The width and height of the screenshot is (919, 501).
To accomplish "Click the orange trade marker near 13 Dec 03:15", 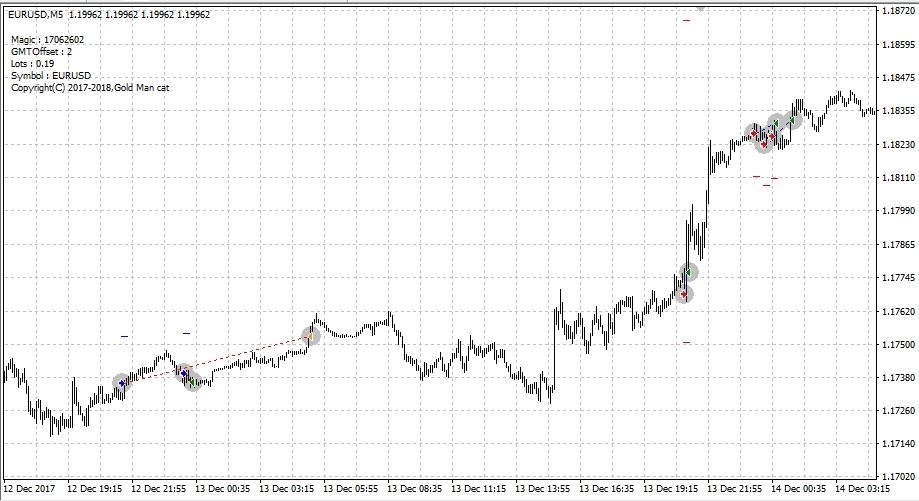I will pyautogui.click(x=311, y=336).
